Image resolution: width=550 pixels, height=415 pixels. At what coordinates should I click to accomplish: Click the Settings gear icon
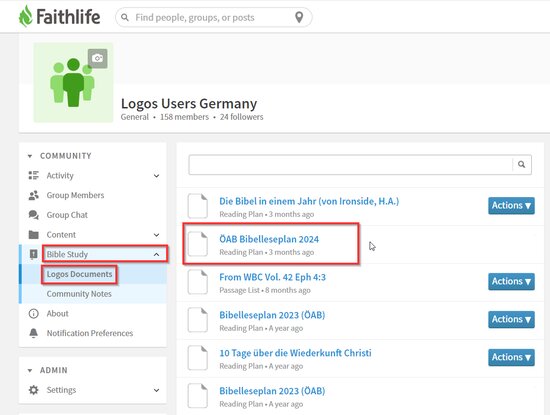click(x=33, y=390)
